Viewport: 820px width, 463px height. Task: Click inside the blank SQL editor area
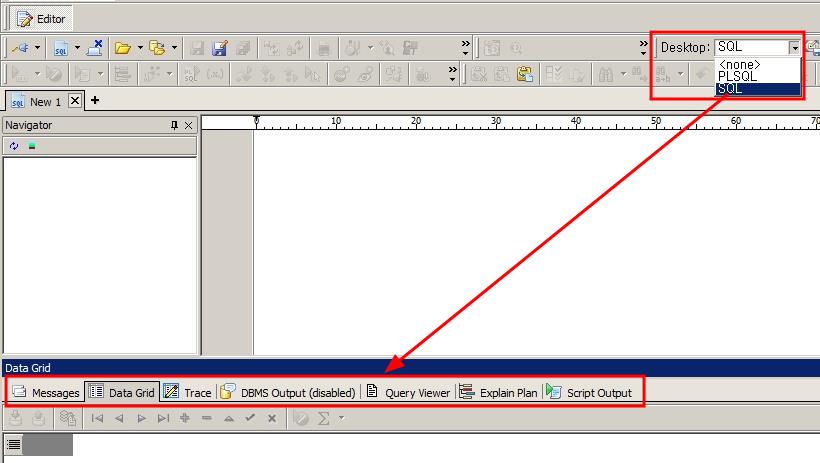tap(500, 240)
